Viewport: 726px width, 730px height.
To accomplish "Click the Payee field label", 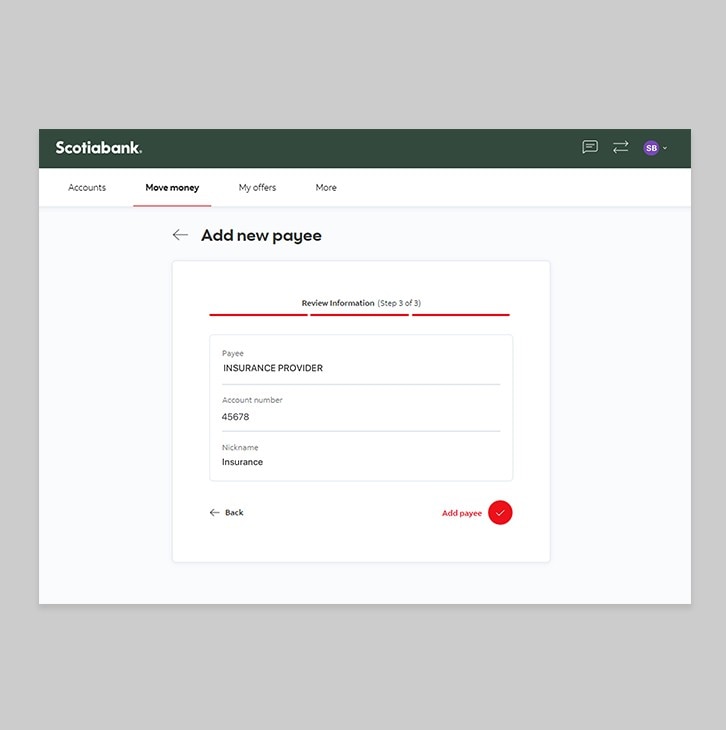I will pos(232,353).
